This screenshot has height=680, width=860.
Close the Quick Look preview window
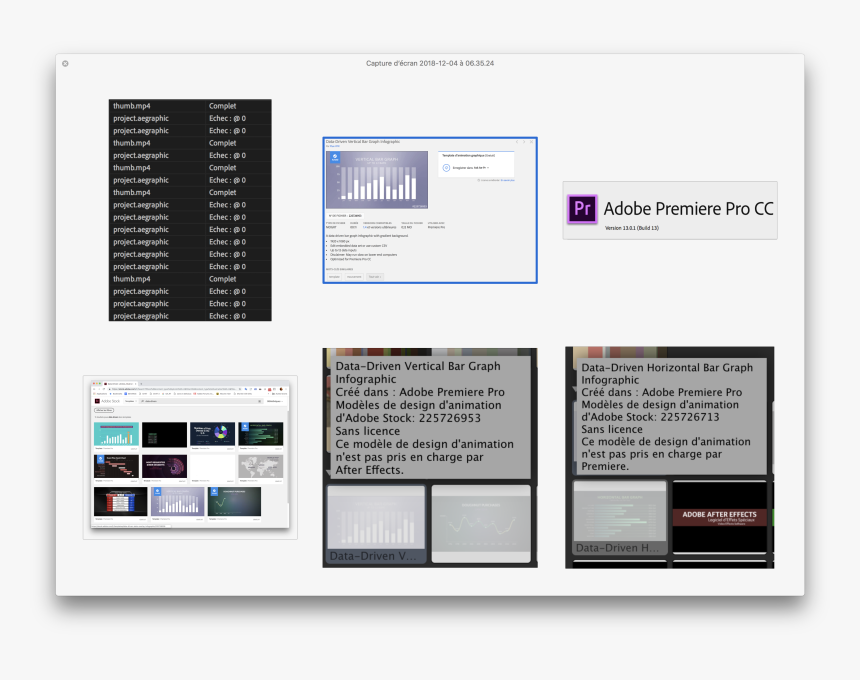[65, 63]
